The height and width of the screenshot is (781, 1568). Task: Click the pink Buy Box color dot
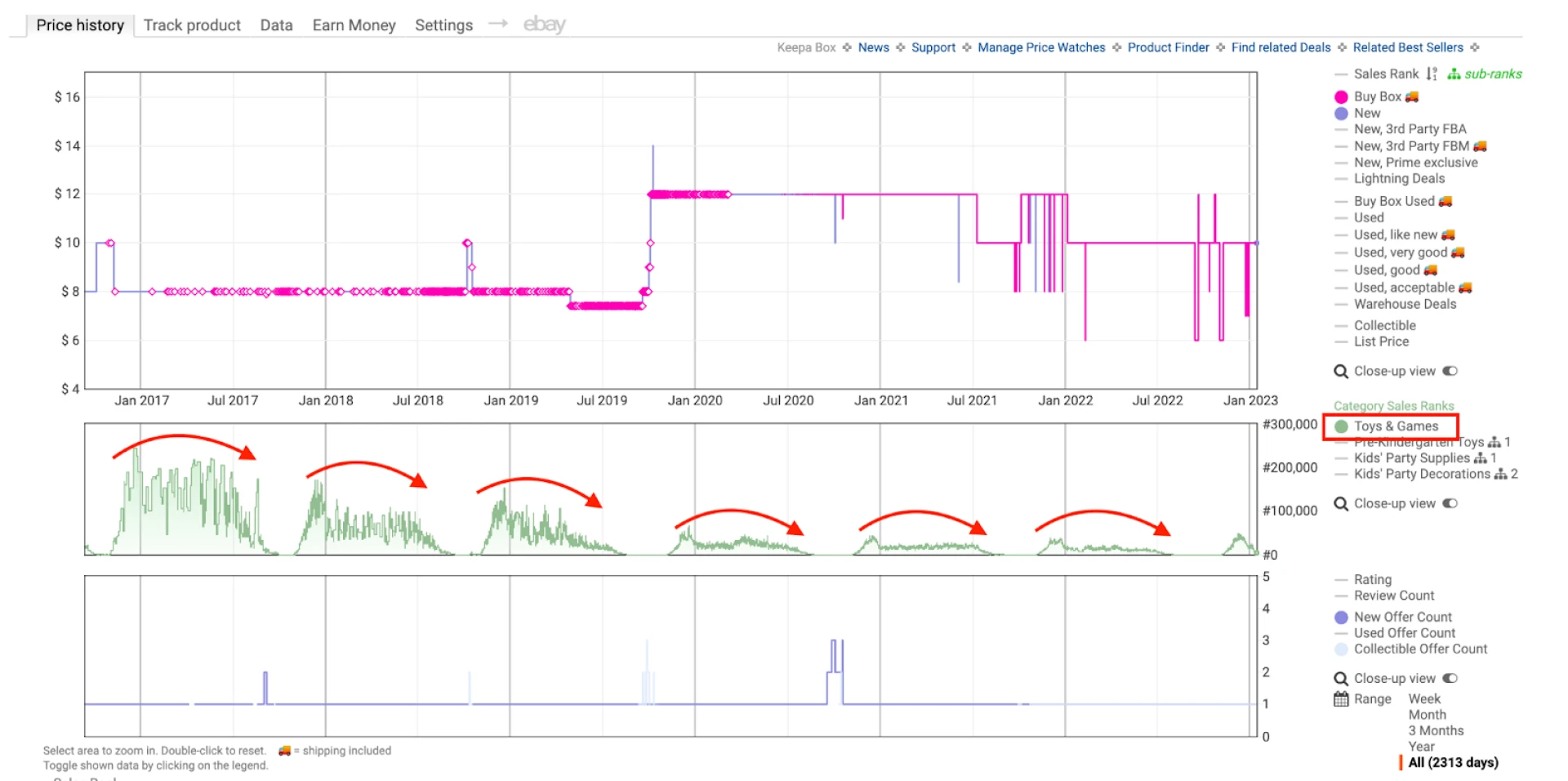[1343, 96]
